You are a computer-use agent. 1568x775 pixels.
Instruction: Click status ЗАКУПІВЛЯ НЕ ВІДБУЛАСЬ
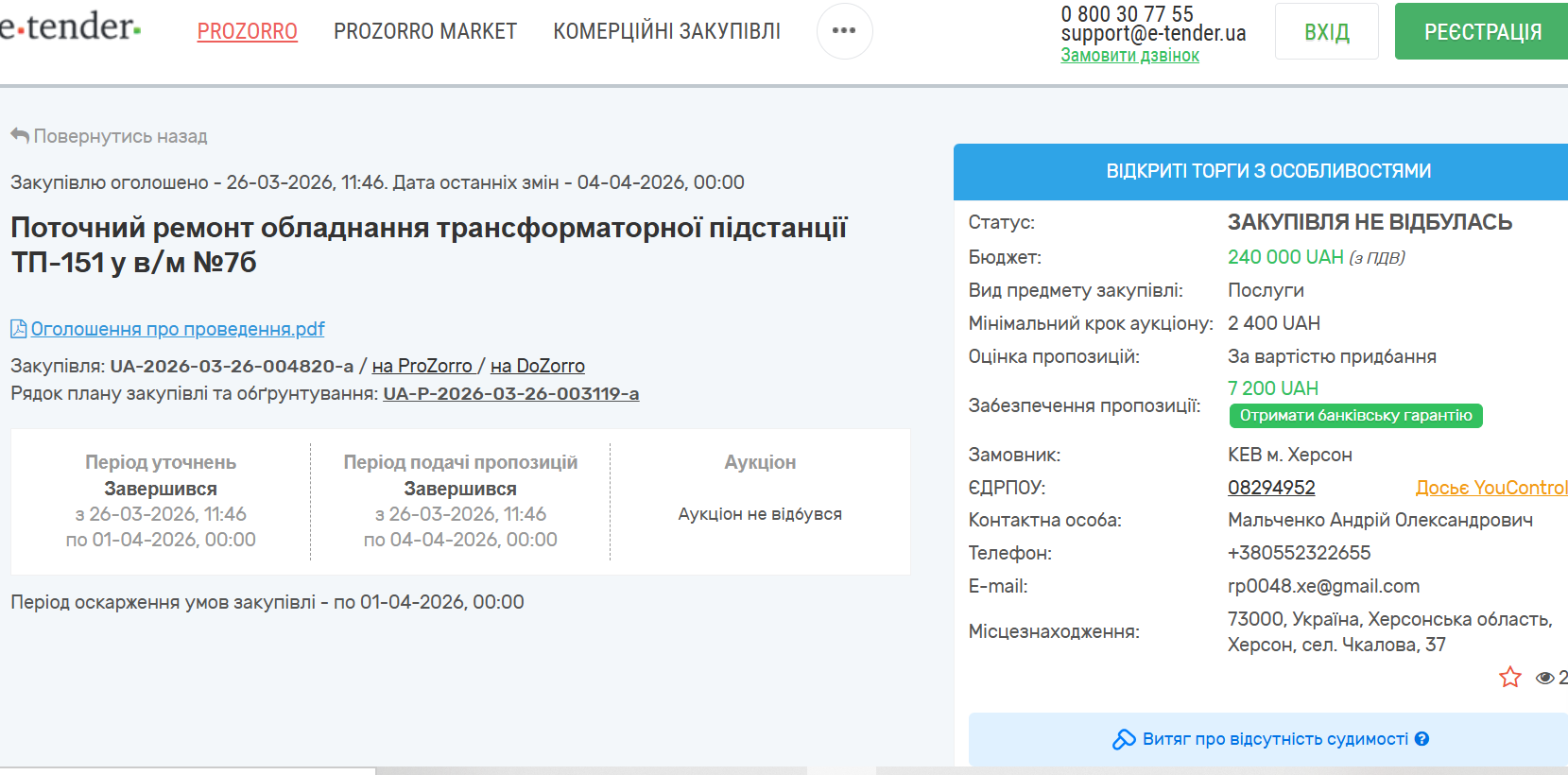1370,222
